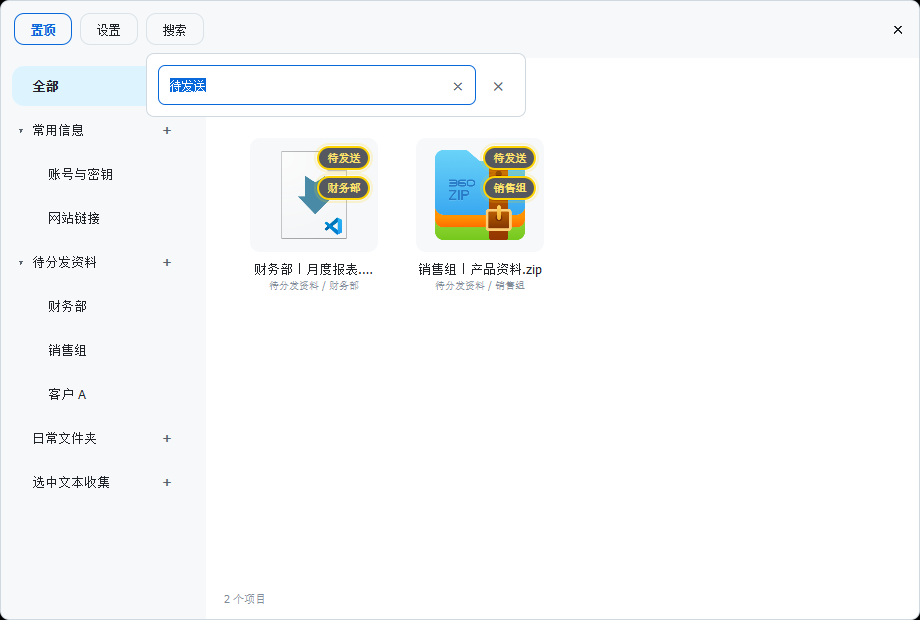
Task: Open 网站链接 in sidebar
Action: [x=74, y=218]
